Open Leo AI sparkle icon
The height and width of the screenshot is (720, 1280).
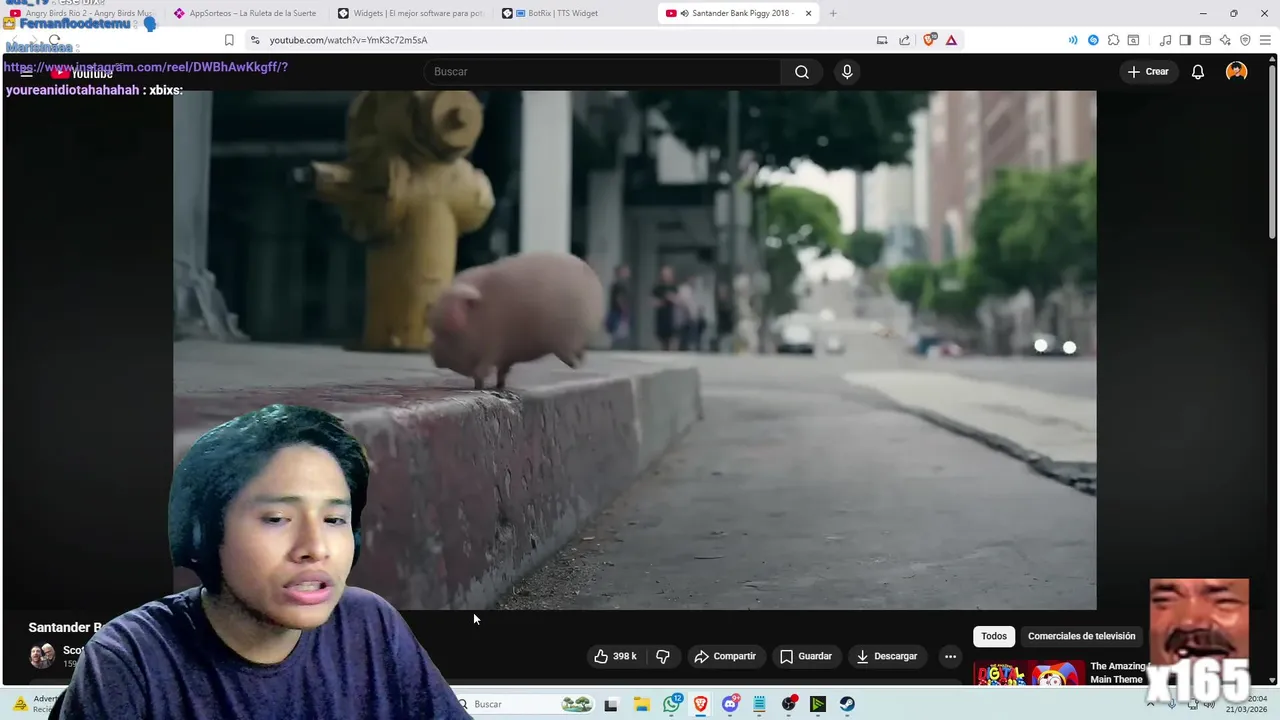1225,40
